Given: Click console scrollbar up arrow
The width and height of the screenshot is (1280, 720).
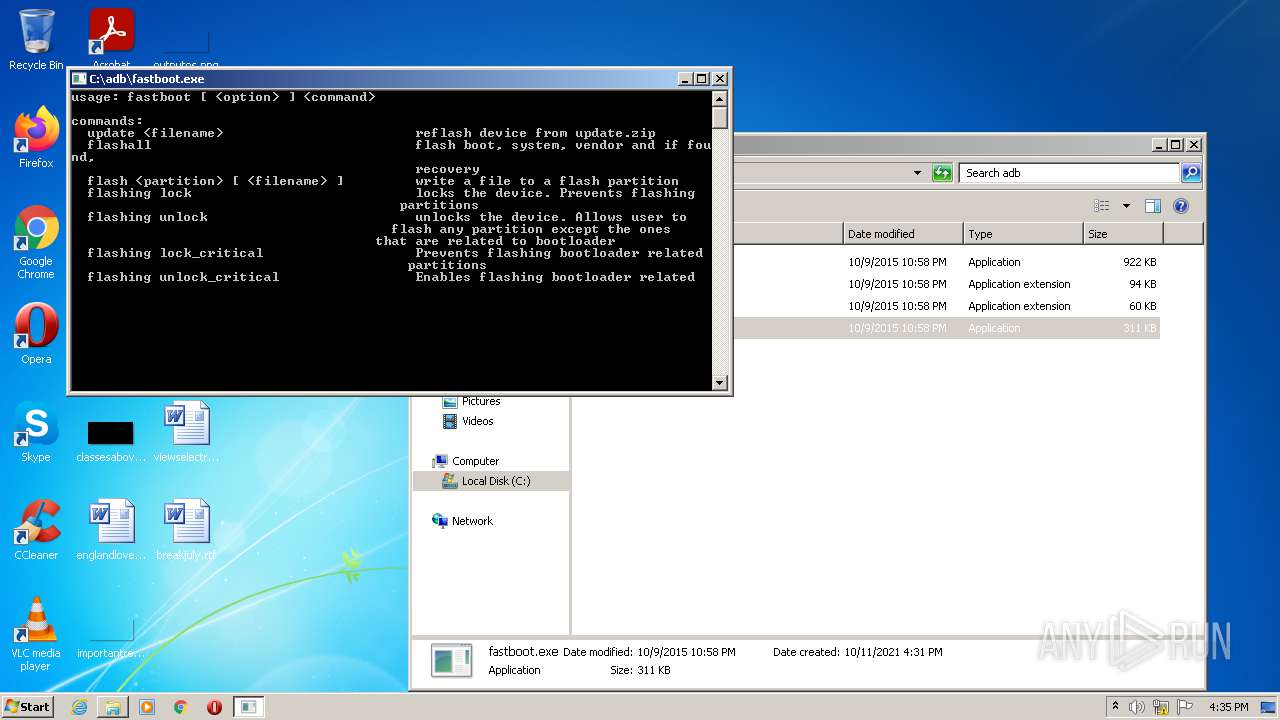Looking at the screenshot, I should pos(719,98).
